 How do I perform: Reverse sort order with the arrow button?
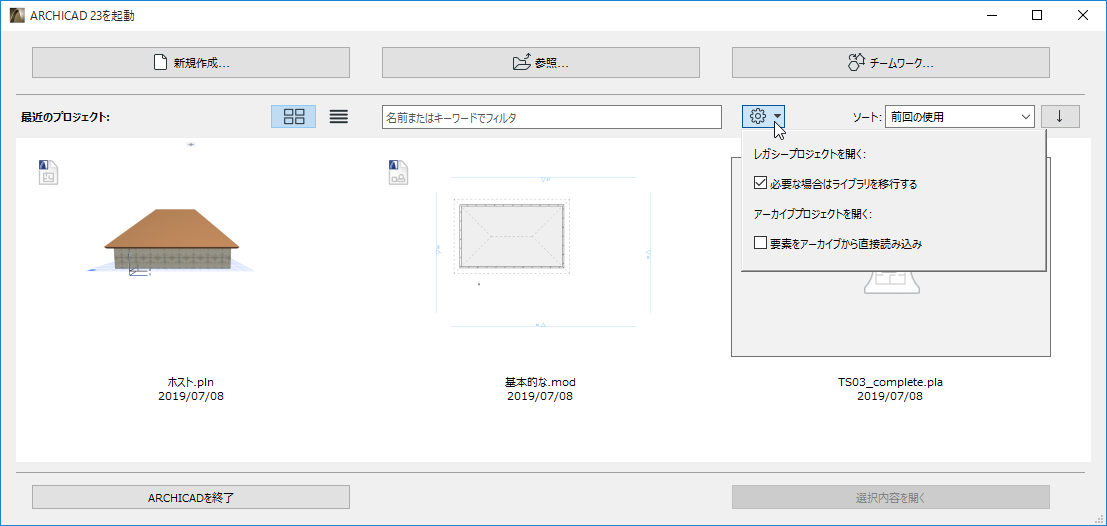[x=1060, y=116]
